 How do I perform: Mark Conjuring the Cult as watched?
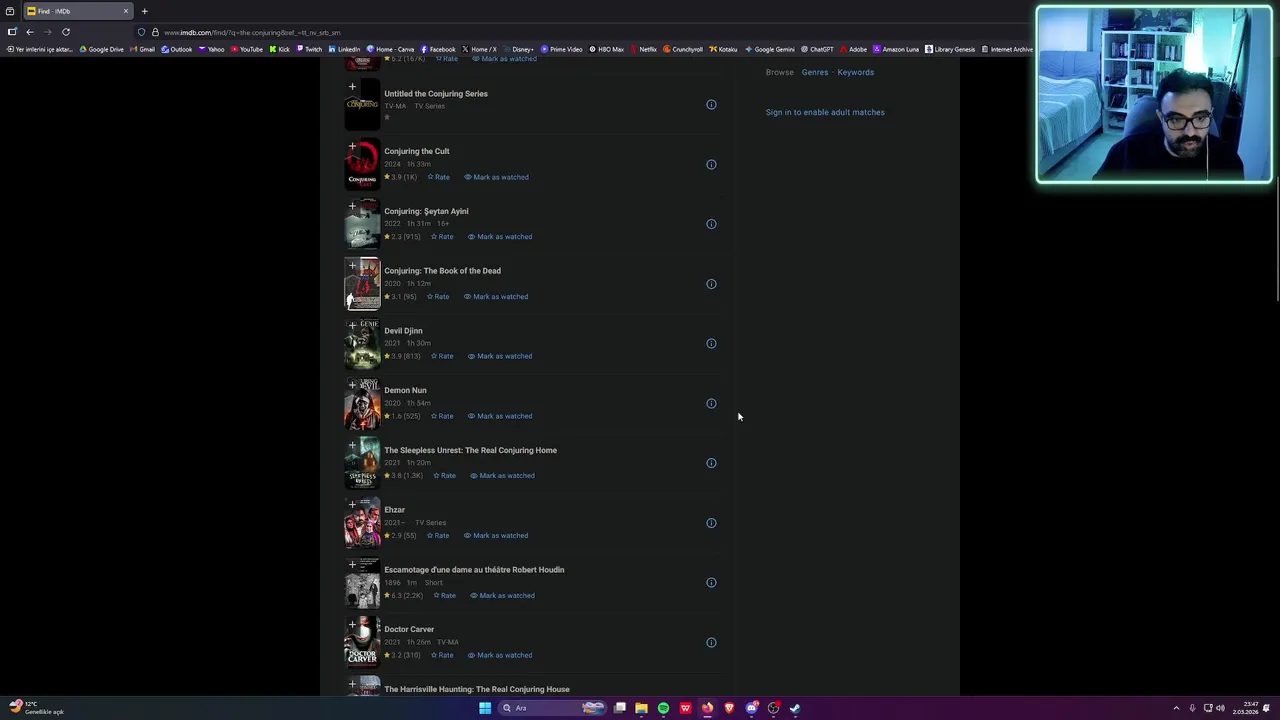pyautogui.click(x=496, y=177)
